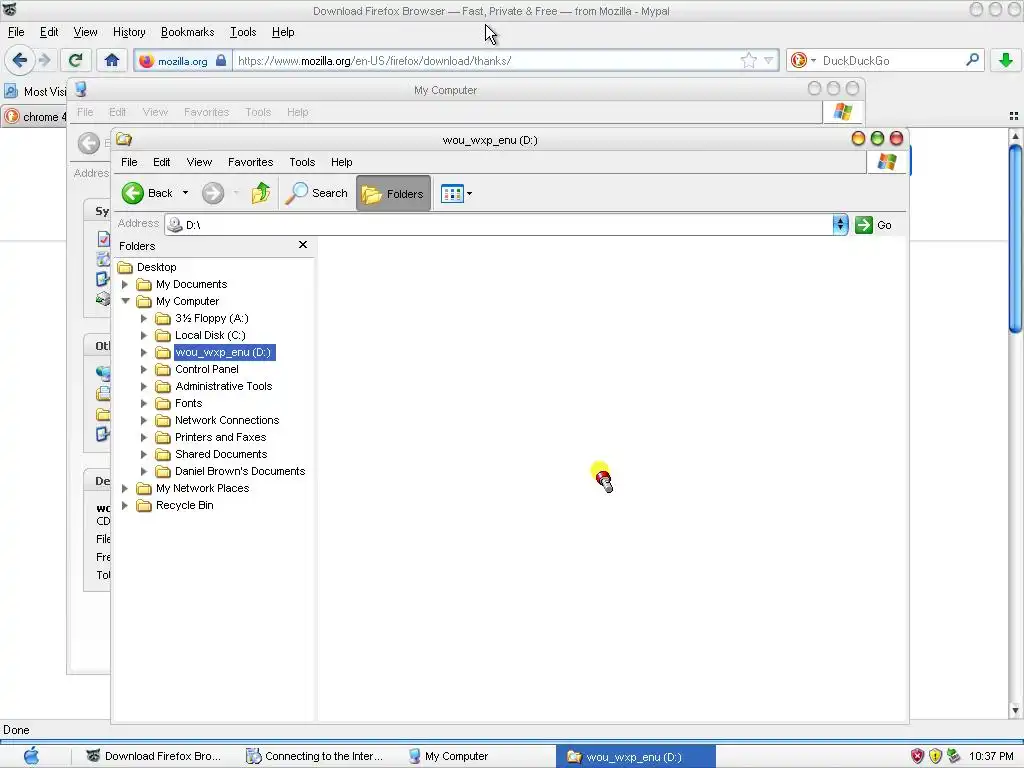Open Explorer View menu

[x=199, y=162]
